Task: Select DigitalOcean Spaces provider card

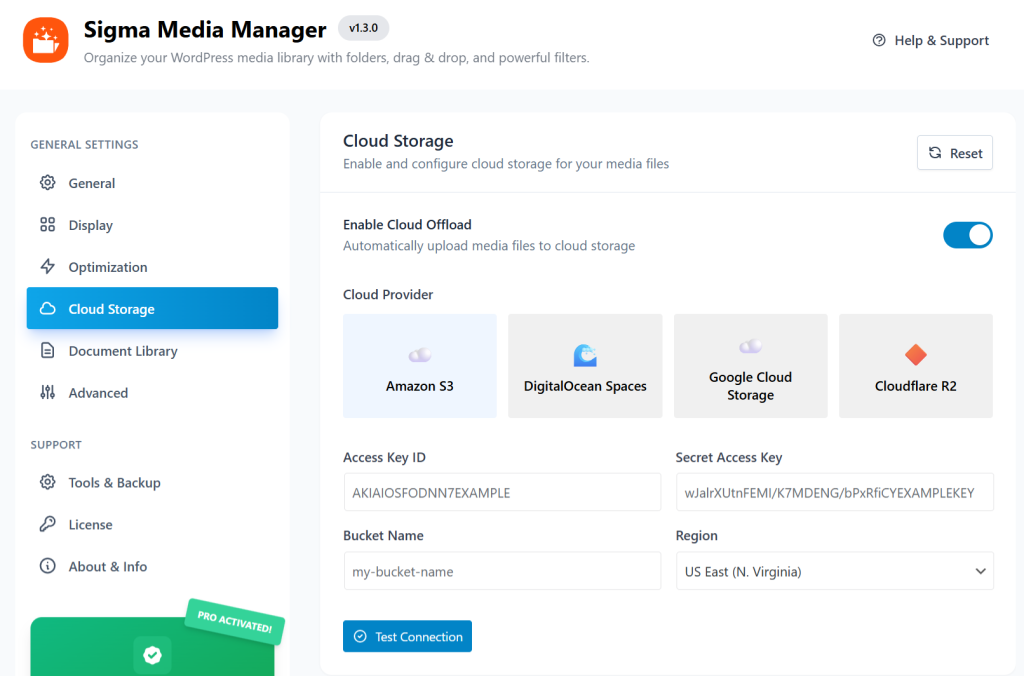Action: pyautogui.click(x=584, y=365)
